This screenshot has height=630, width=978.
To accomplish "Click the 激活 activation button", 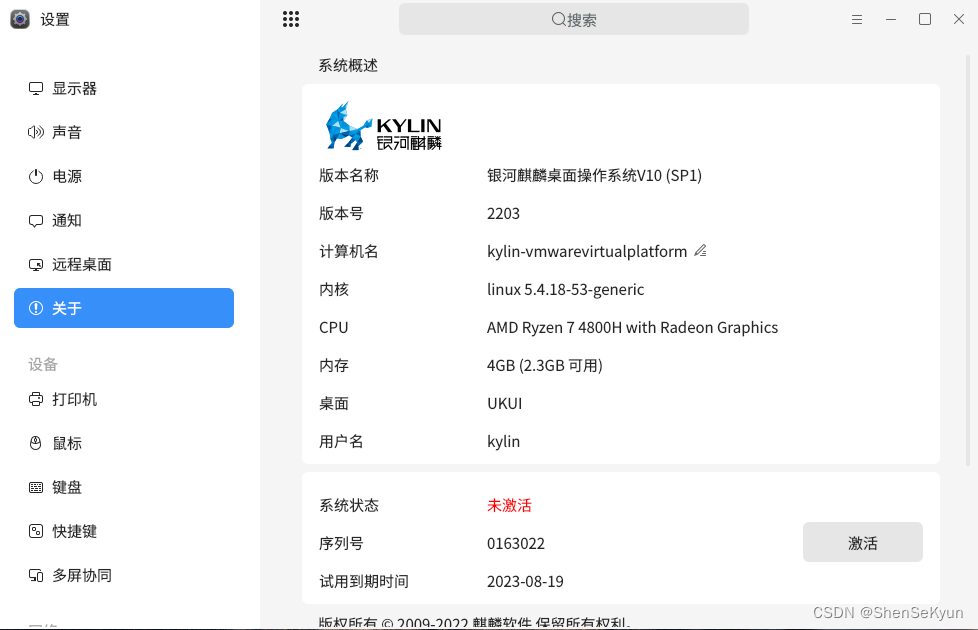I will coord(863,542).
